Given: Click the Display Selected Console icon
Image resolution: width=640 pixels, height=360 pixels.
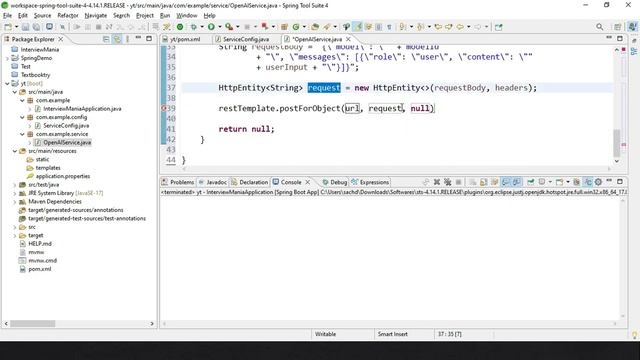Looking at the screenshot, I should coord(542,182).
